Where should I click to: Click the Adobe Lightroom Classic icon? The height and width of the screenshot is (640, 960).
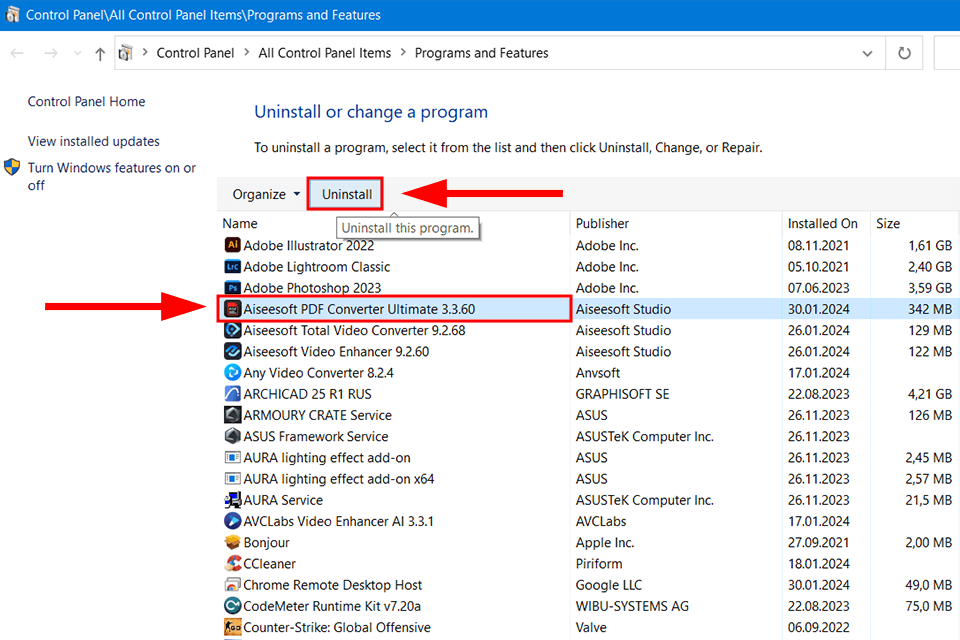coord(233,266)
